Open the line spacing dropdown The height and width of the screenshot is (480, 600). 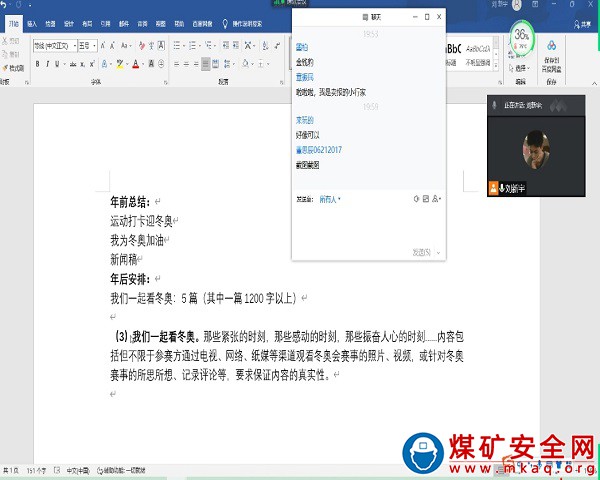tap(229, 64)
